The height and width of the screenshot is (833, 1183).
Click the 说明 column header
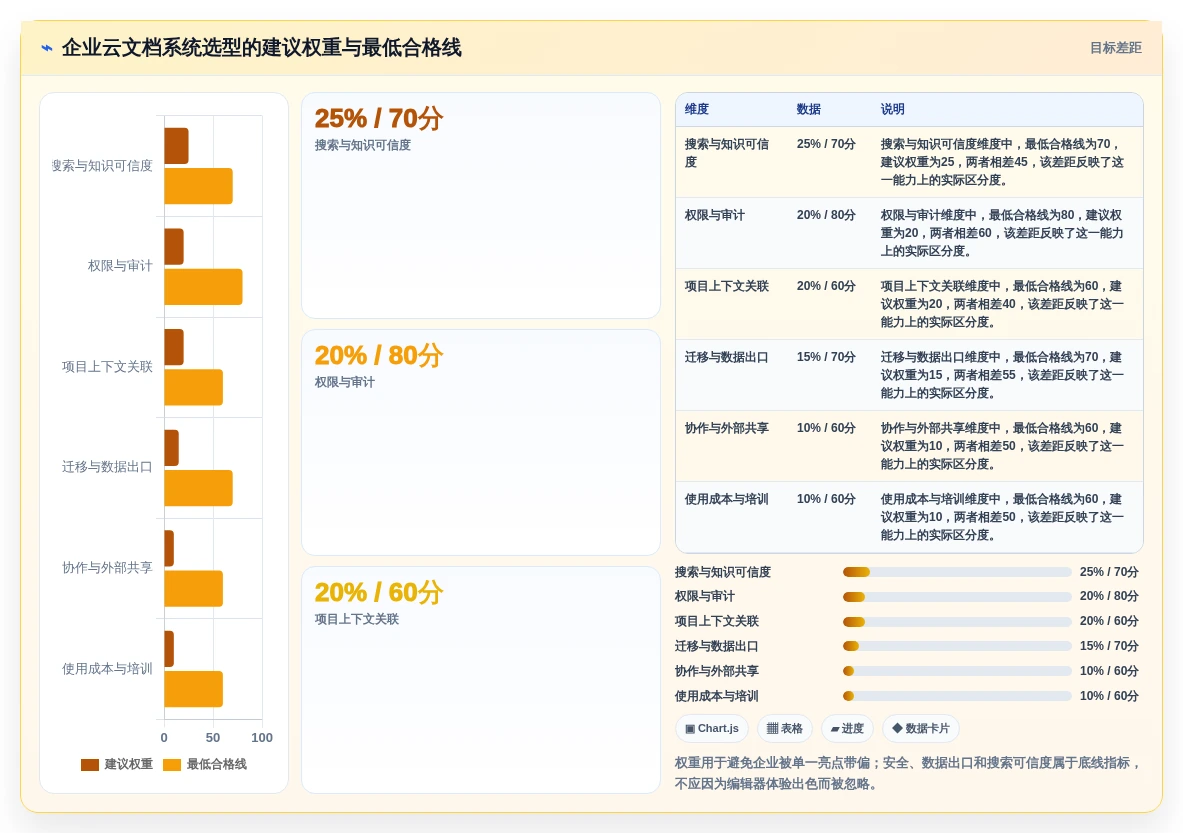pyautogui.click(x=893, y=109)
